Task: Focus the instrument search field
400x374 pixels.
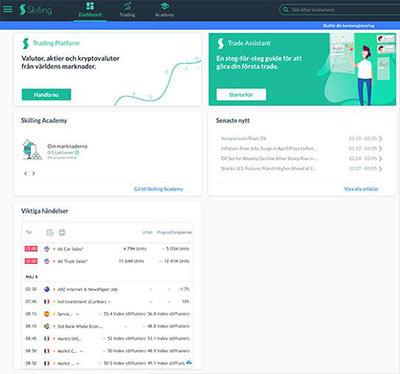Action: pos(340,10)
